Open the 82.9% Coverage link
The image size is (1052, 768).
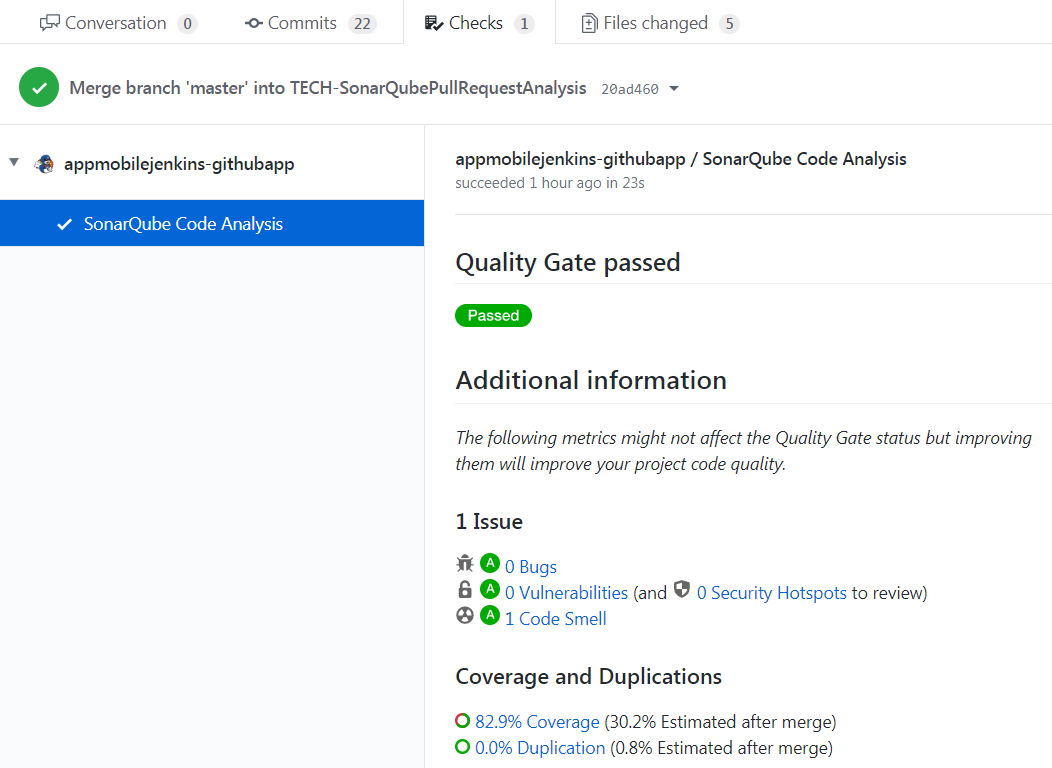[x=536, y=721]
